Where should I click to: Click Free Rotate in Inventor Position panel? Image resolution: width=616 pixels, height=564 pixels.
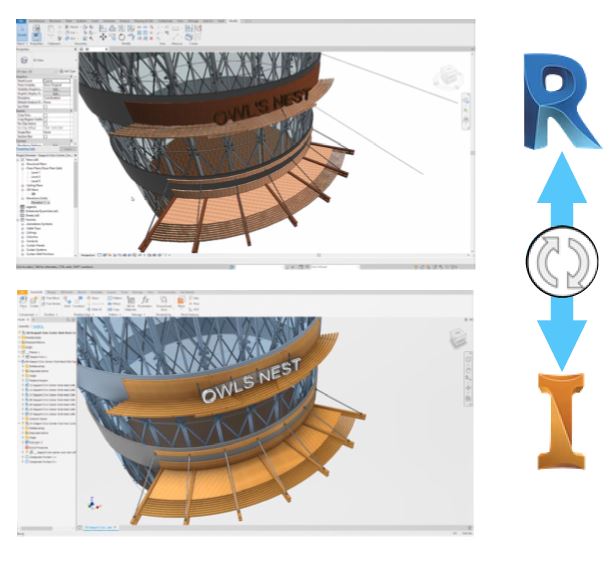[51, 304]
